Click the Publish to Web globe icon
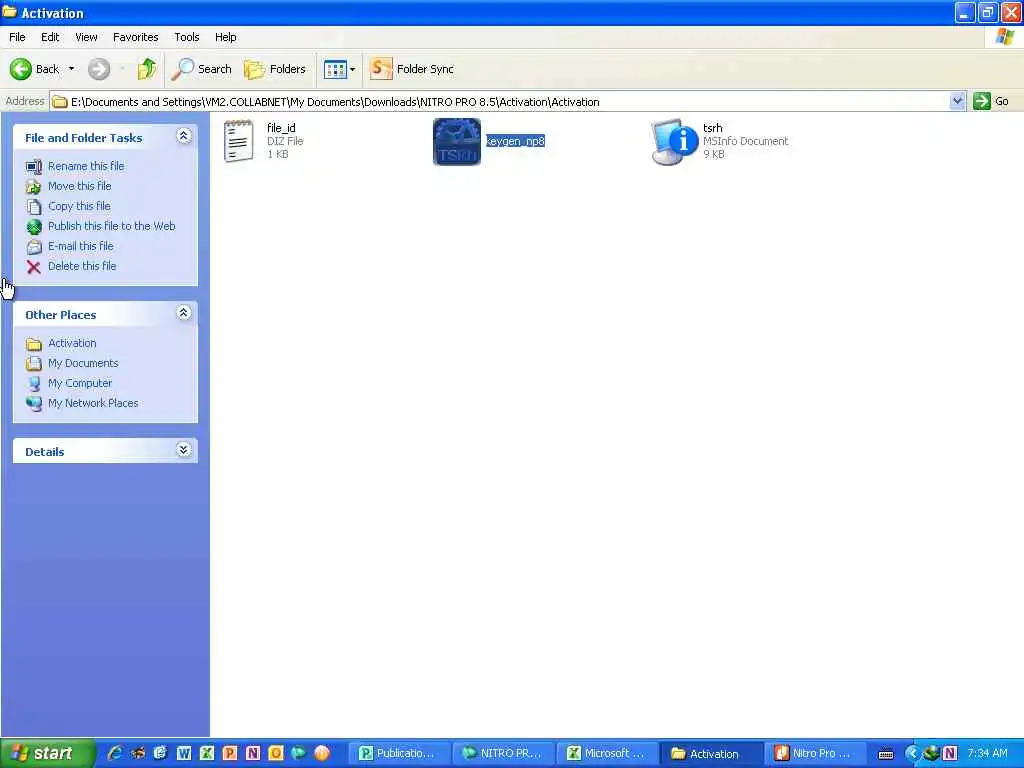Screen dimensions: 1024x768 tap(34, 227)
